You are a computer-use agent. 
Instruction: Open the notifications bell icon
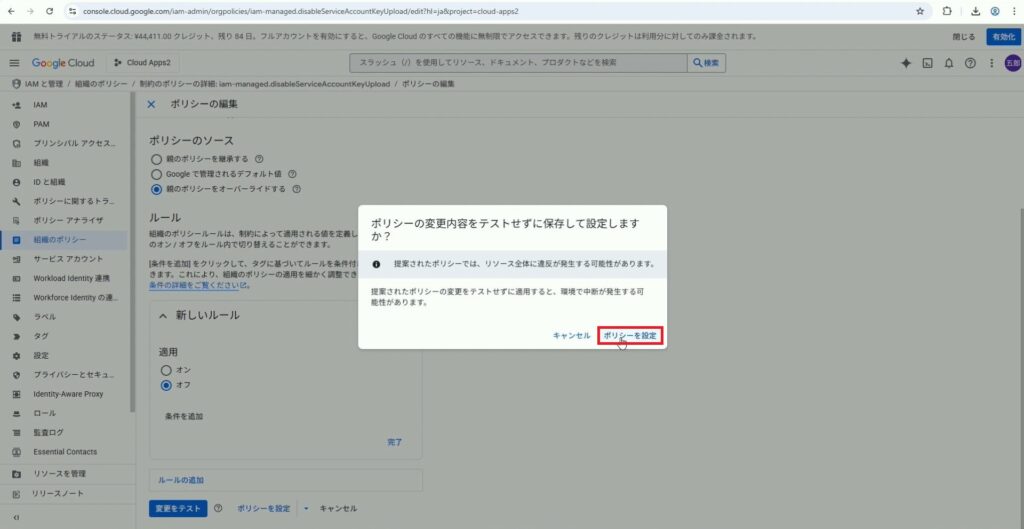pos(949,62)
